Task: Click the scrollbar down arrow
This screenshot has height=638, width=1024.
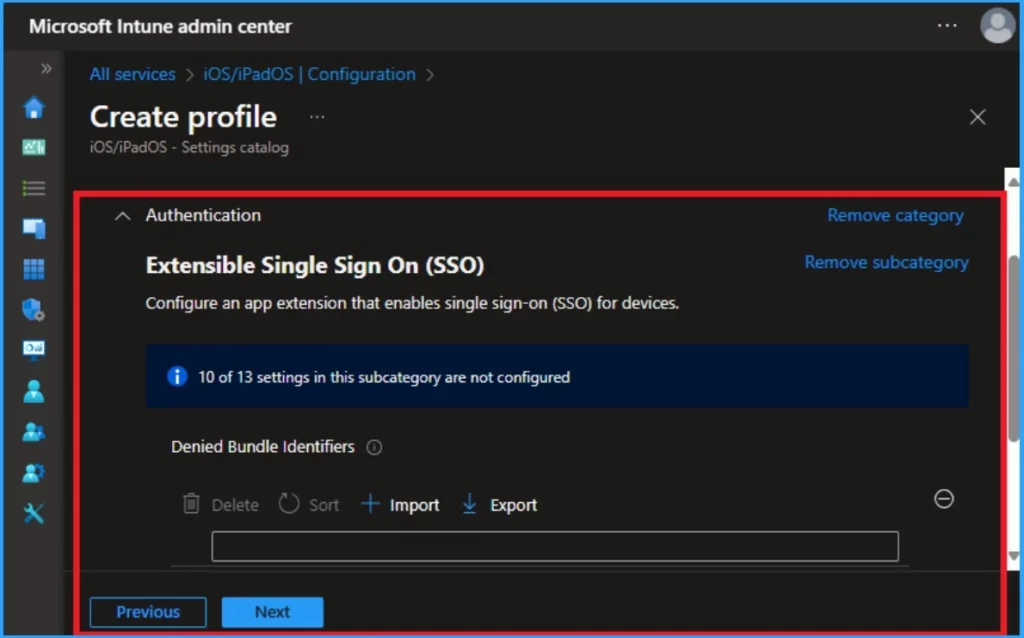Action: (x=1013, y=556)
